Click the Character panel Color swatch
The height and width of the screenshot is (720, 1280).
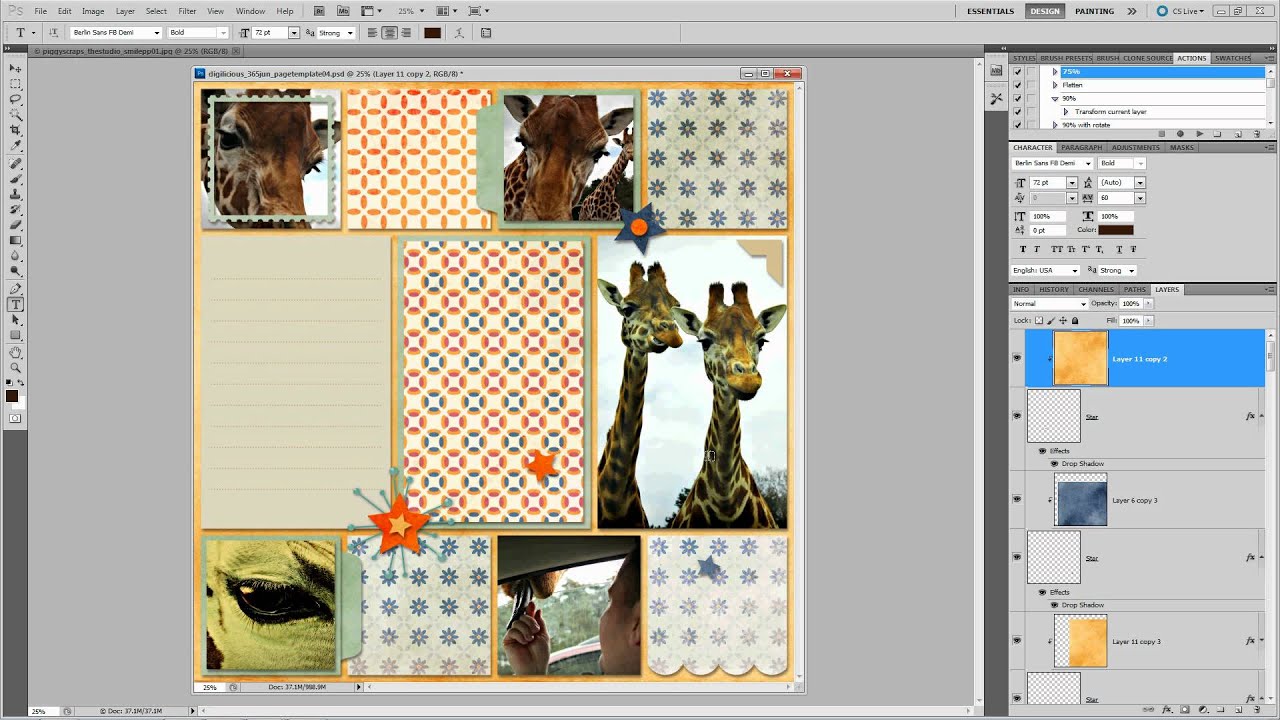click(1116, 230)
